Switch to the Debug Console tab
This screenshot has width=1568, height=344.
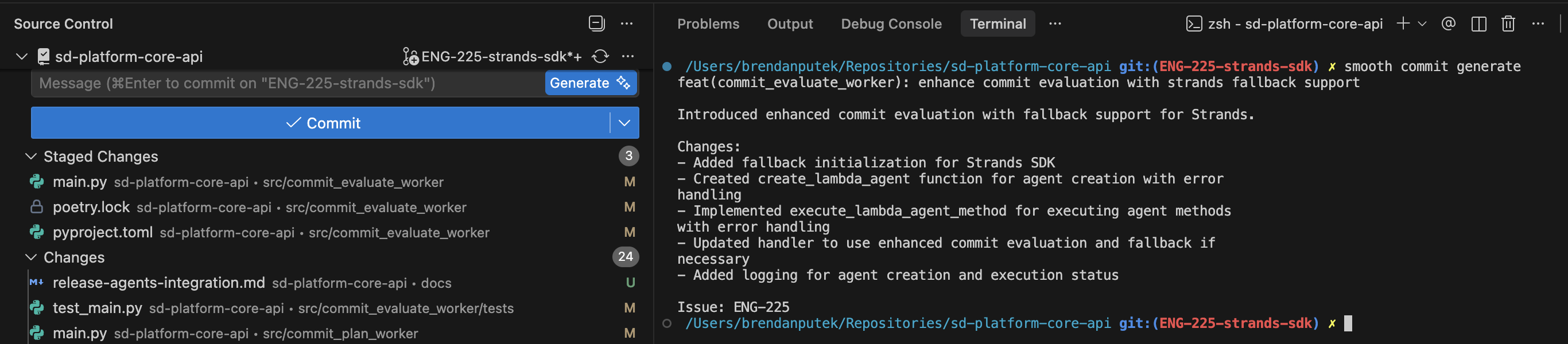point(891,24)
